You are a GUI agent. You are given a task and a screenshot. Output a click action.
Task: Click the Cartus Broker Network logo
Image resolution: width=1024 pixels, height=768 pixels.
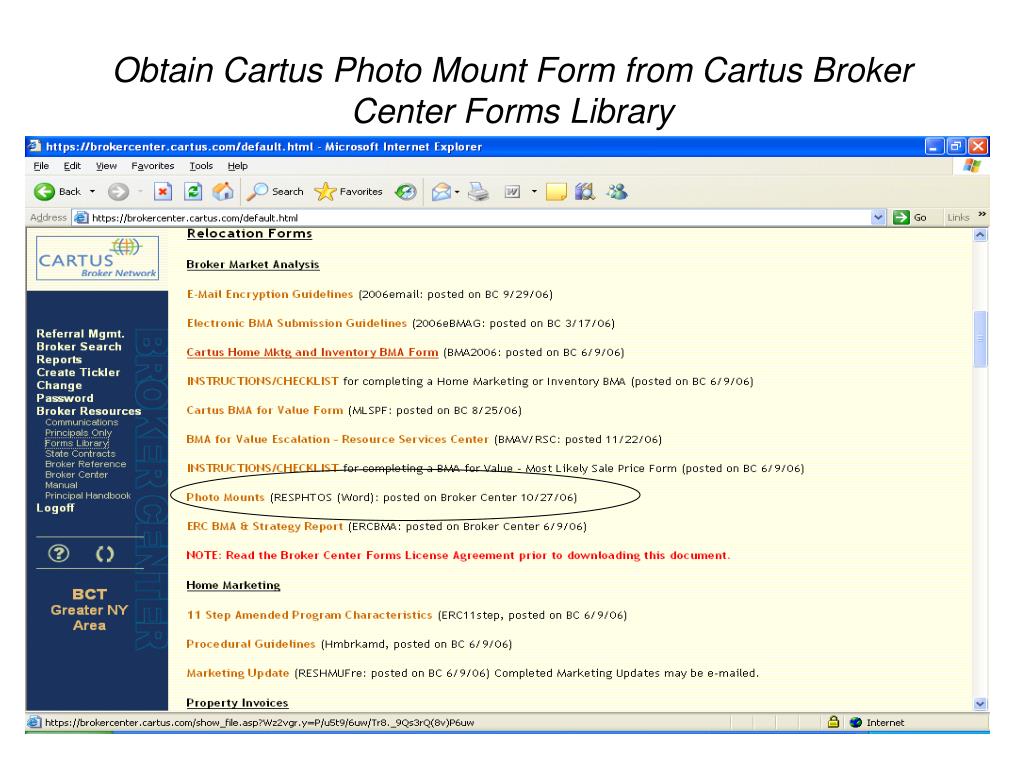click(97, 258)
